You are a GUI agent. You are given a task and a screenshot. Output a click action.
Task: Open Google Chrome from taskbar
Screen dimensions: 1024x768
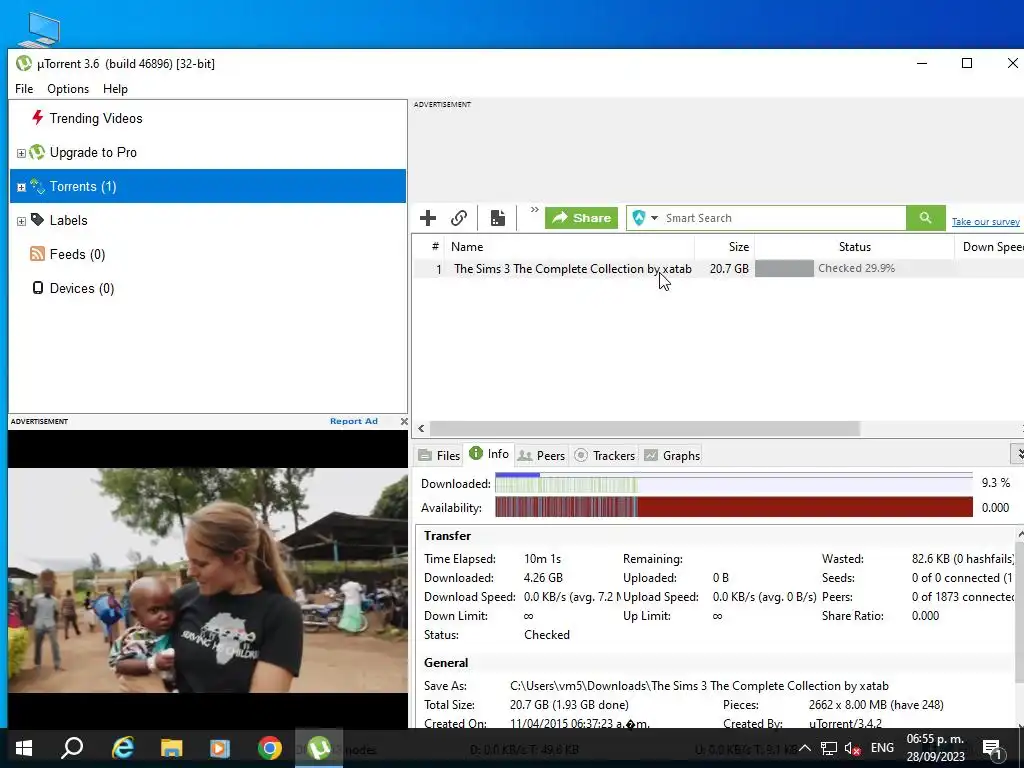click(270, 748)
